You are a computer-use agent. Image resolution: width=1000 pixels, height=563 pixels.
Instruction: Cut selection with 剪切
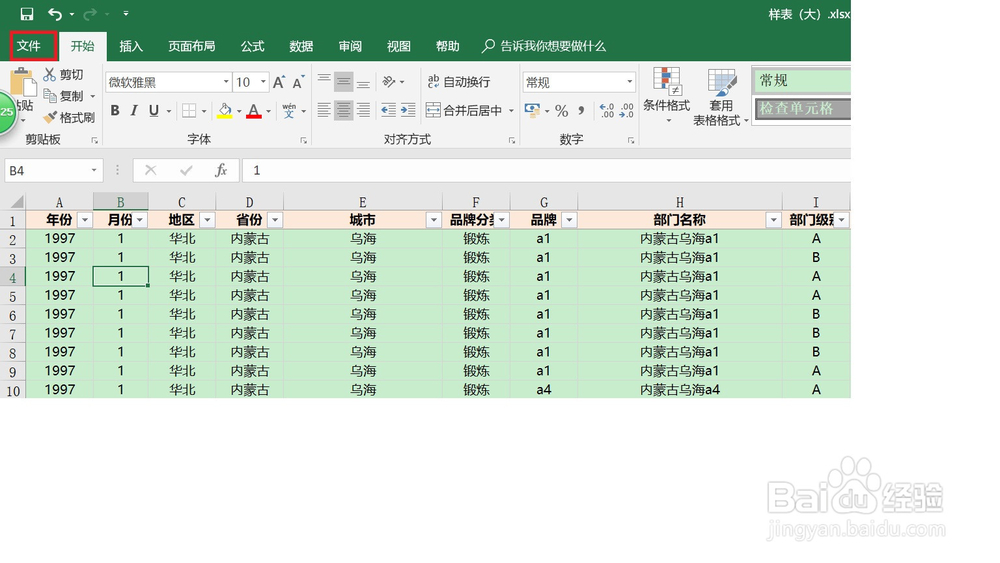click(64, 75)
